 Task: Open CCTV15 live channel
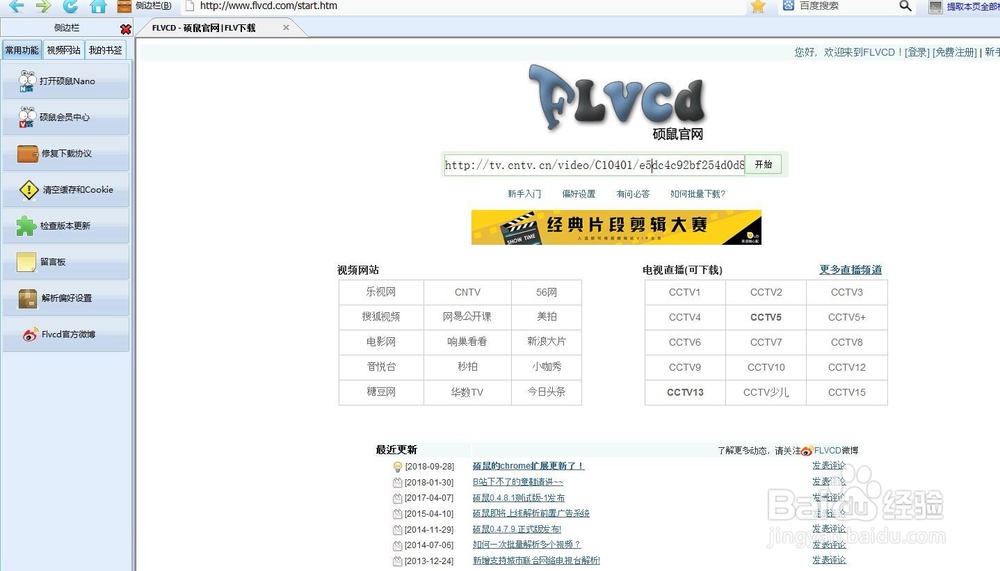(847, 392)
